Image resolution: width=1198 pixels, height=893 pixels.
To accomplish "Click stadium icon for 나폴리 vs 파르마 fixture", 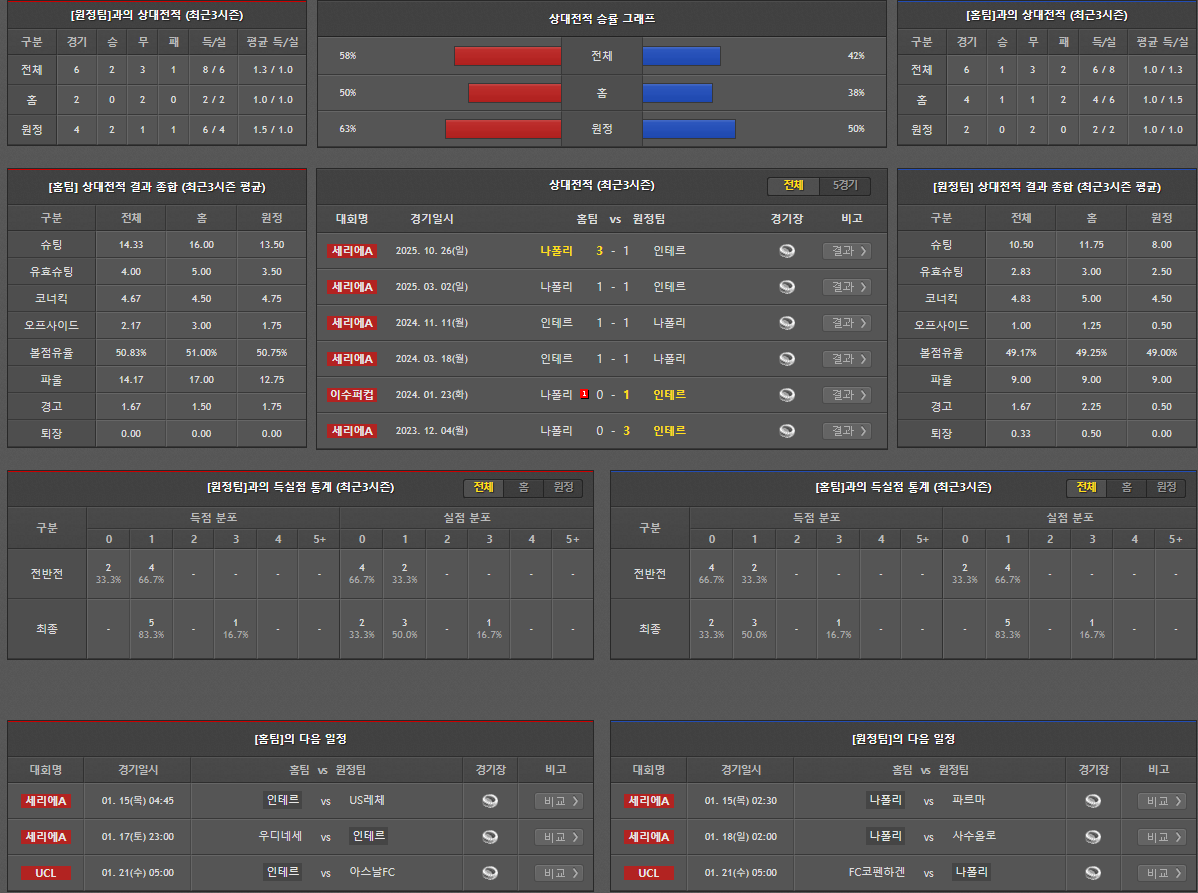I will pyautogui.click(x=1093, y=801).
